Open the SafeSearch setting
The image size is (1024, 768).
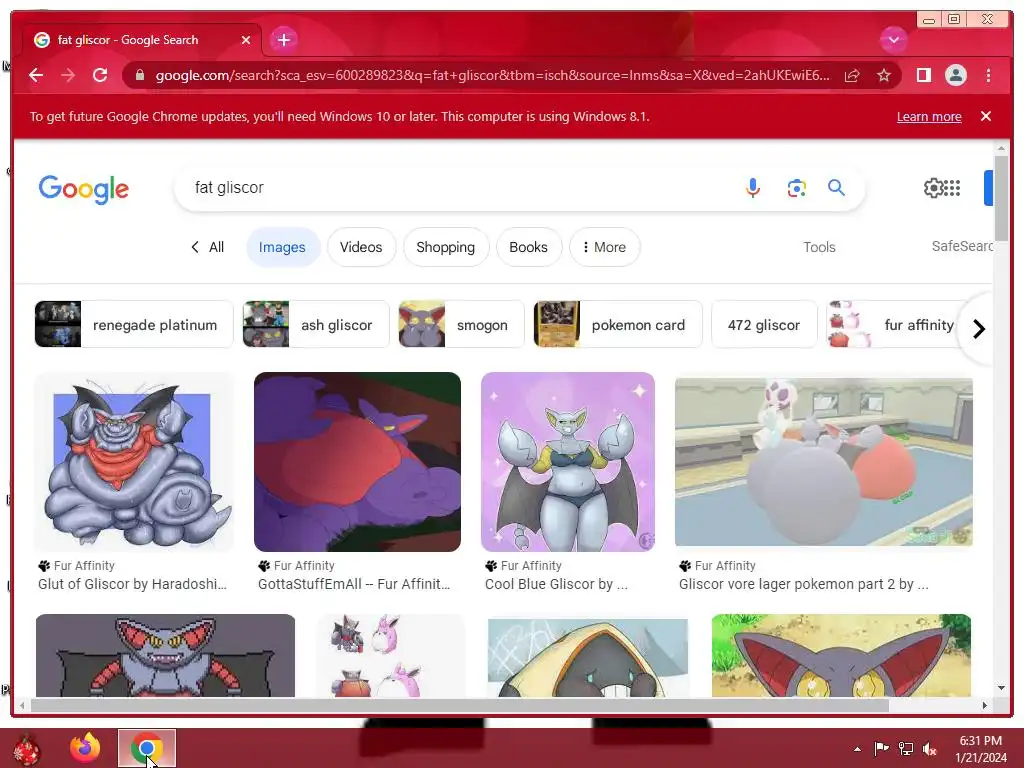click(962, 246)
